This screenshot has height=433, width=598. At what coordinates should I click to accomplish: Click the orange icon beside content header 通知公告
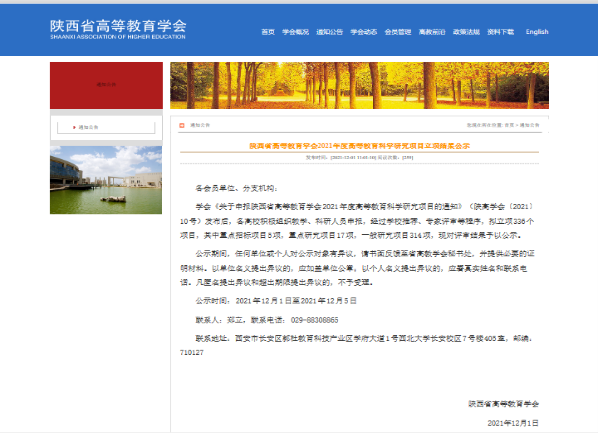[182, 125]
